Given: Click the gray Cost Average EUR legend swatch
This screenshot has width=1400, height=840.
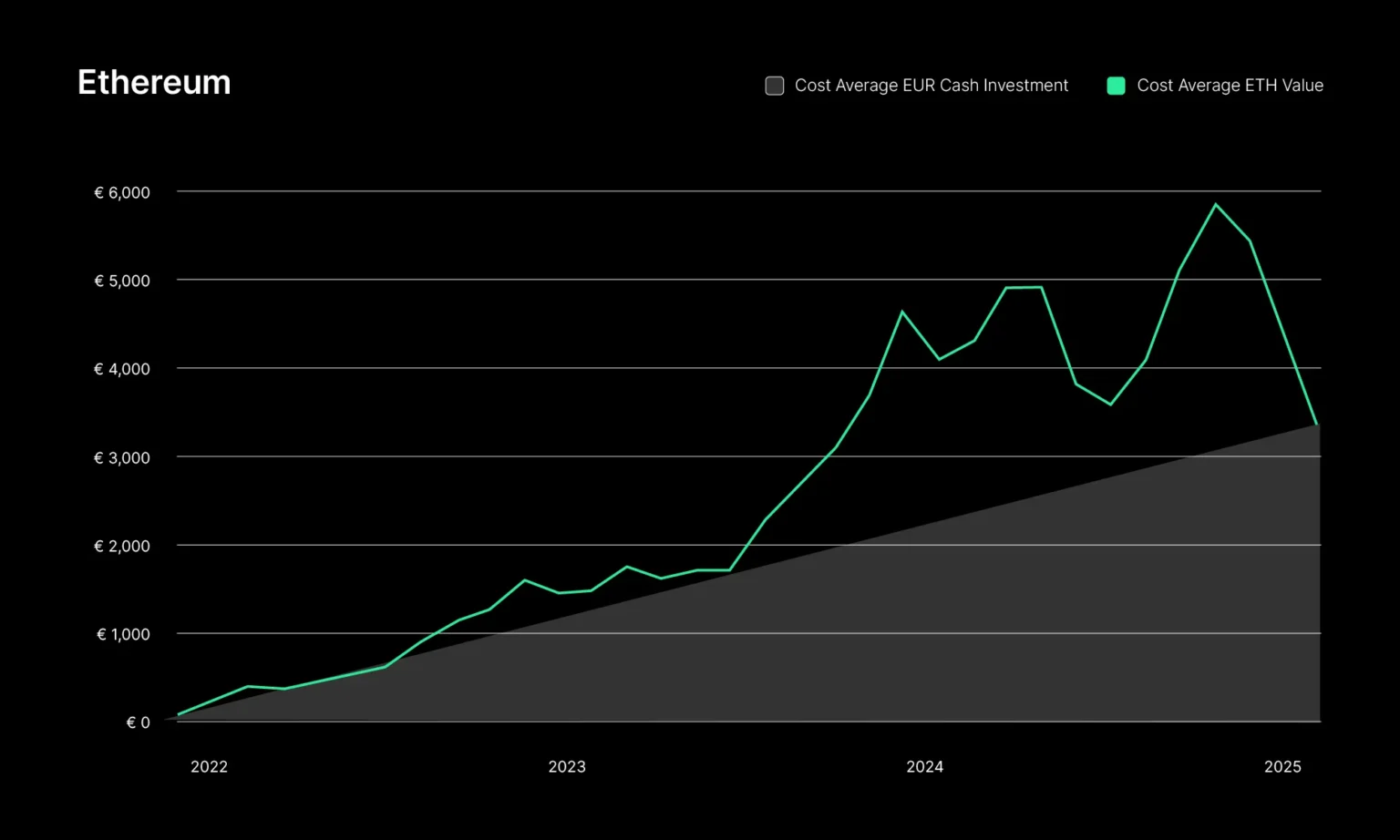Looking at the screenshot, I should click(x=774, y=85).
